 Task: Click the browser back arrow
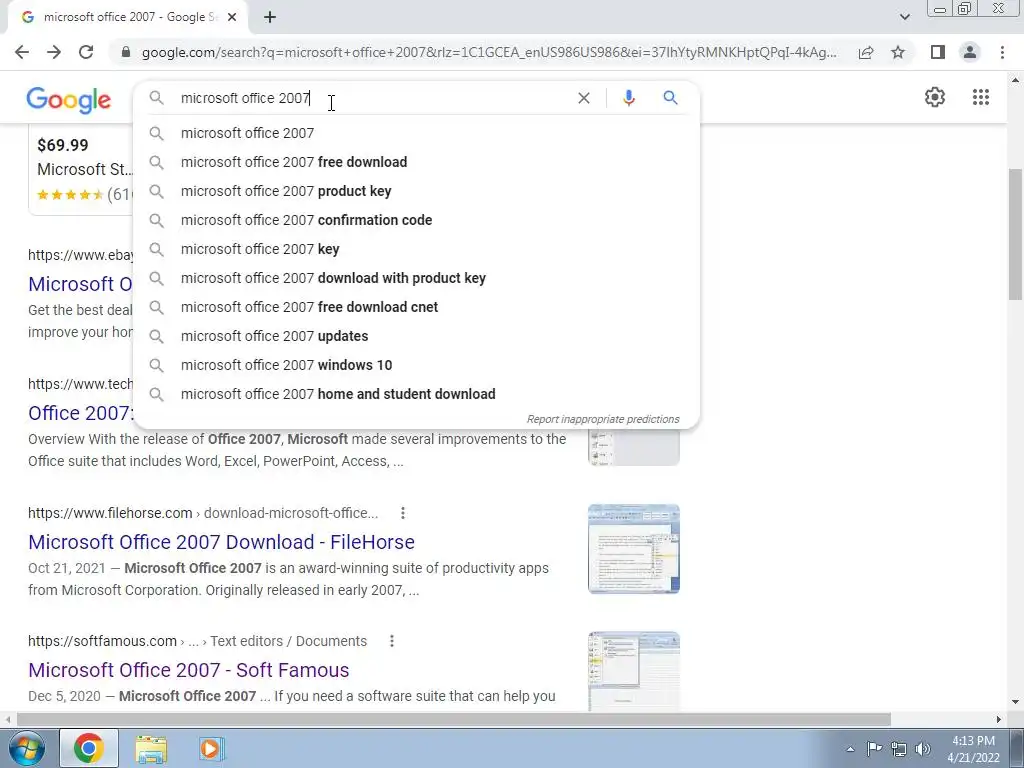coord(22,52)
